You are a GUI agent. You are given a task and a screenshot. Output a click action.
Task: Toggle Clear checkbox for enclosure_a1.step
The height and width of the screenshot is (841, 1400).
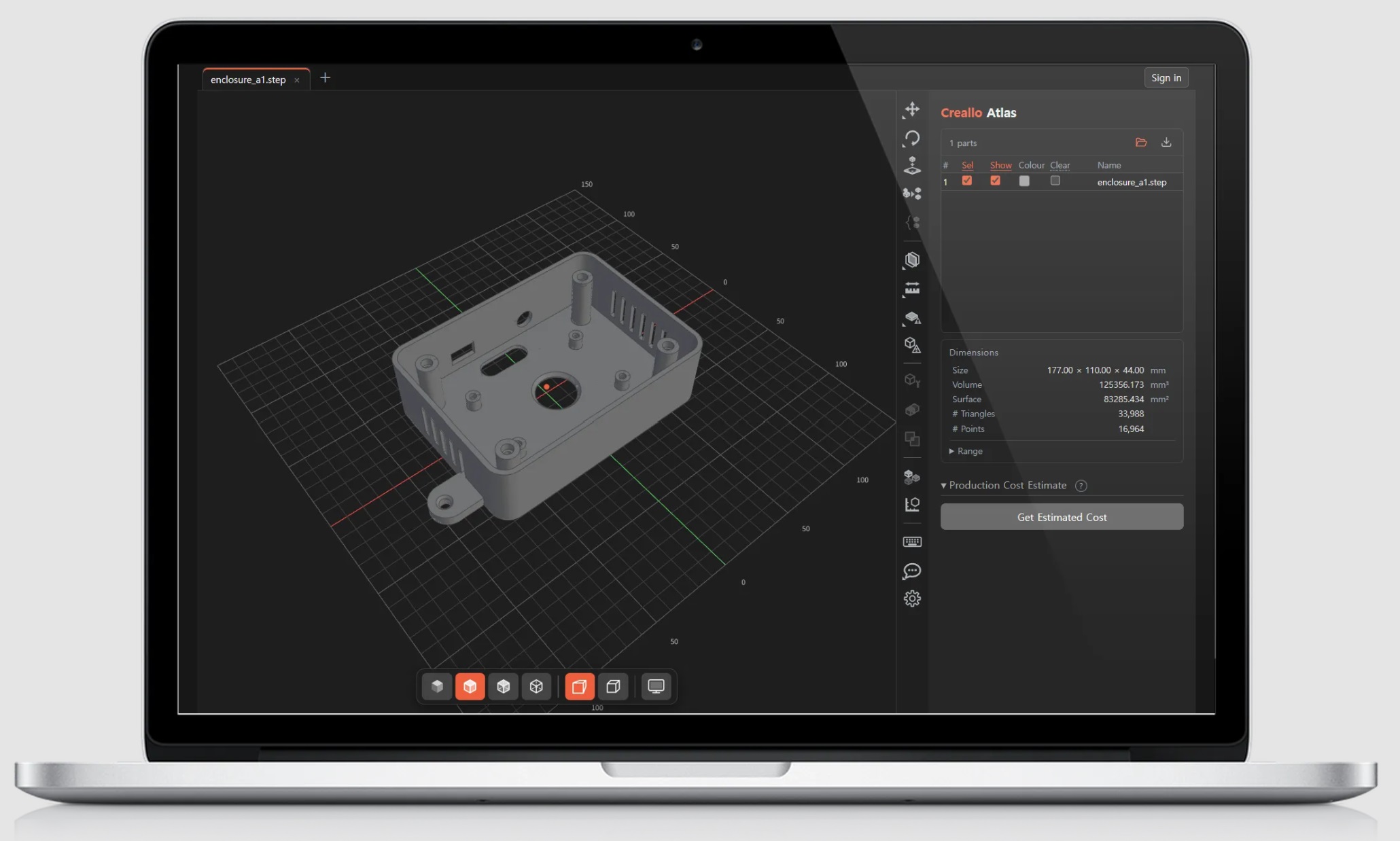point(1055,181)
